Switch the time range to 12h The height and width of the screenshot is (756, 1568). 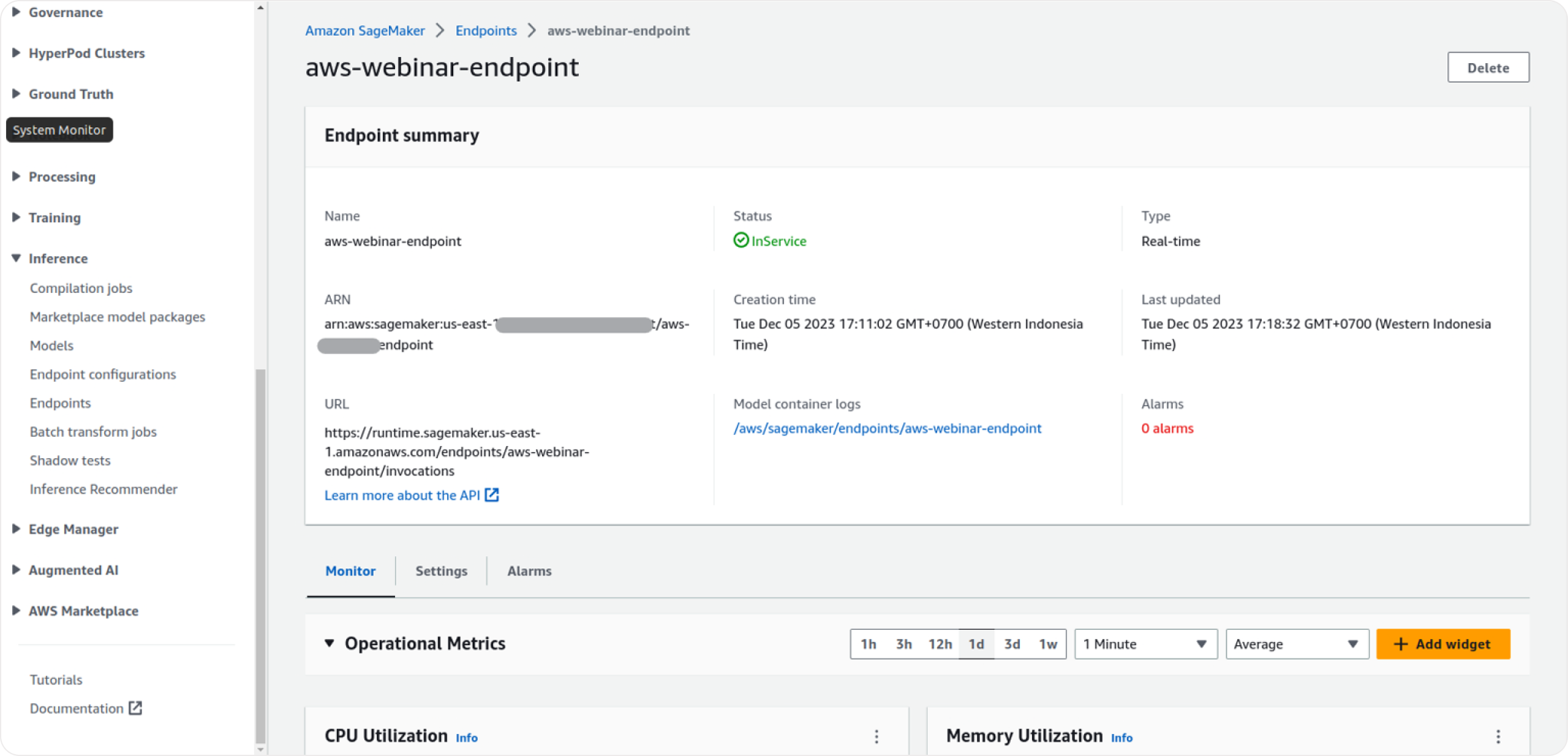(x=940, y=644)
